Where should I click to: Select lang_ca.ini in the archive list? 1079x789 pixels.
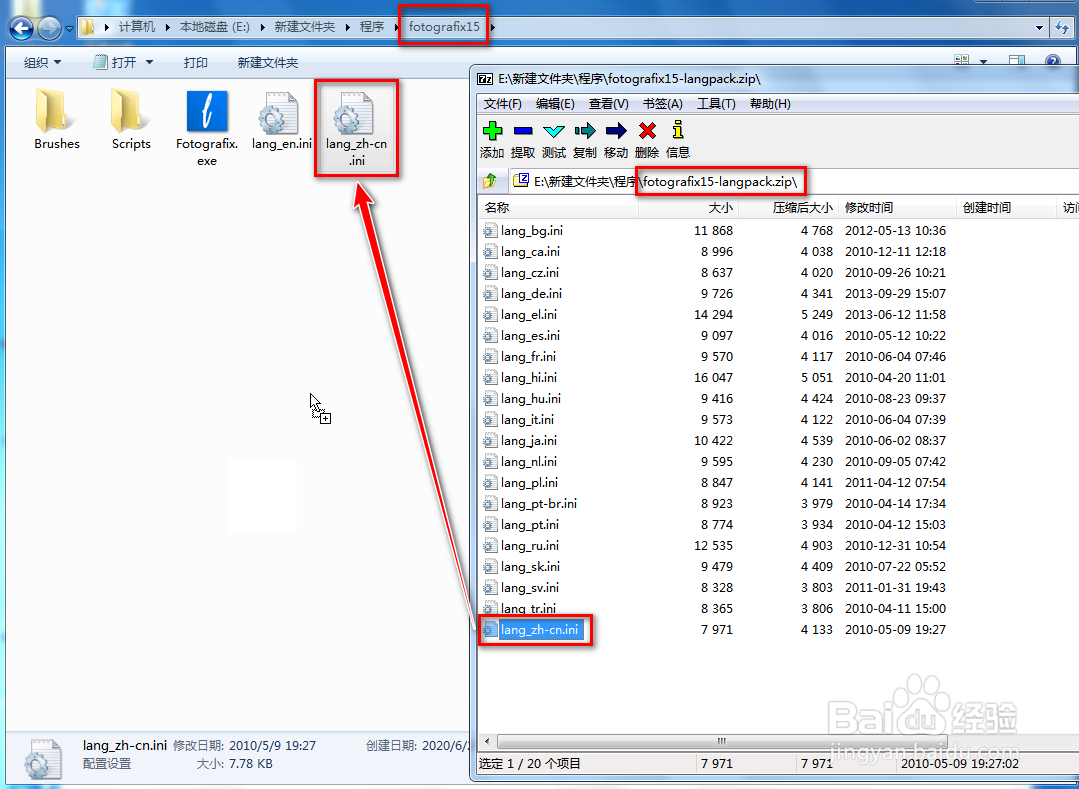[530, 252]
